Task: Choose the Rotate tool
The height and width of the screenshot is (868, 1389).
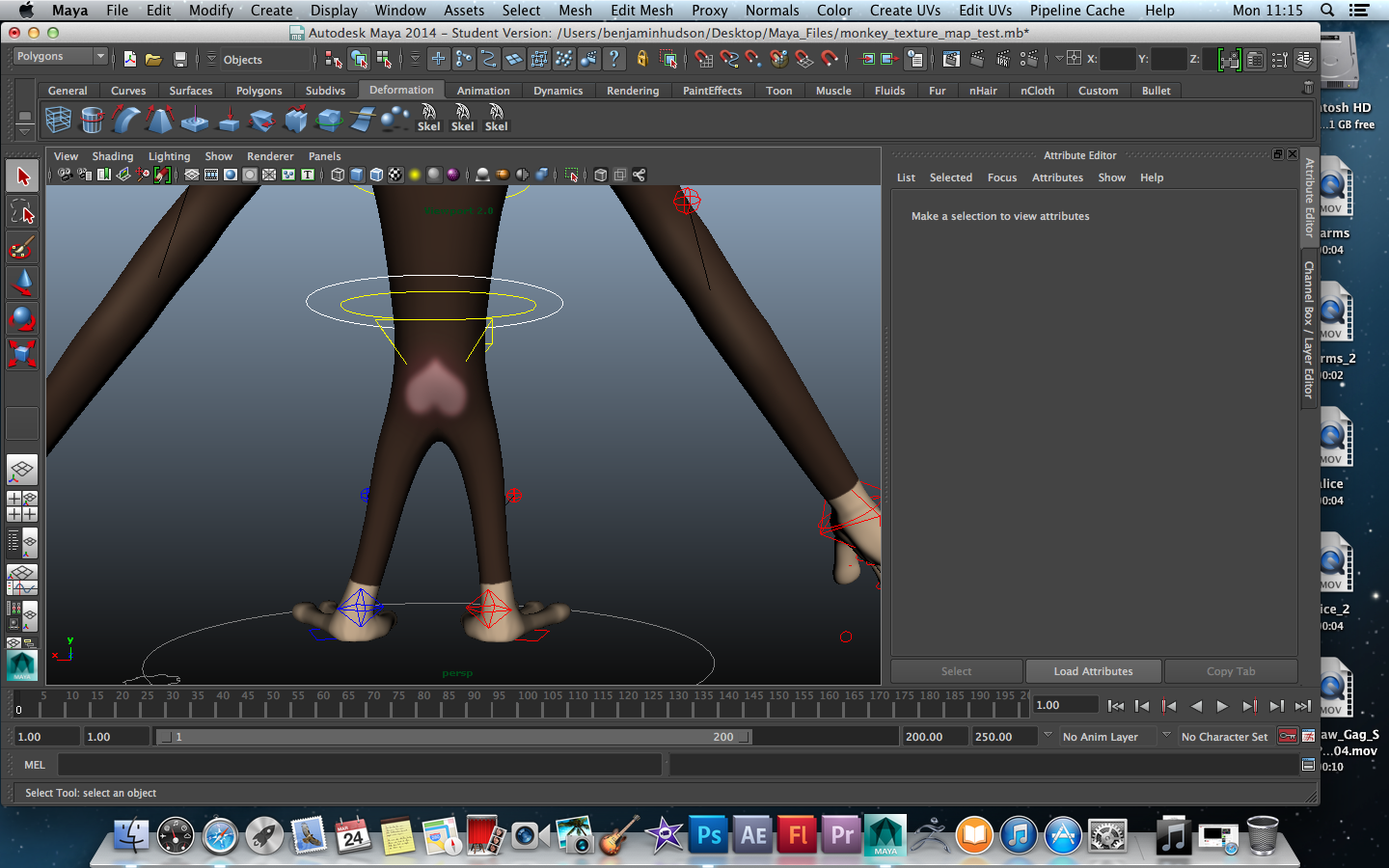Action: 22,318
